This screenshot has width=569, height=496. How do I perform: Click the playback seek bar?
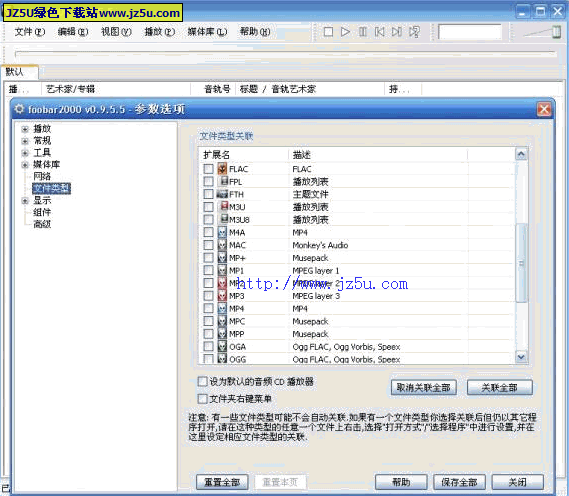click(286, 54)
